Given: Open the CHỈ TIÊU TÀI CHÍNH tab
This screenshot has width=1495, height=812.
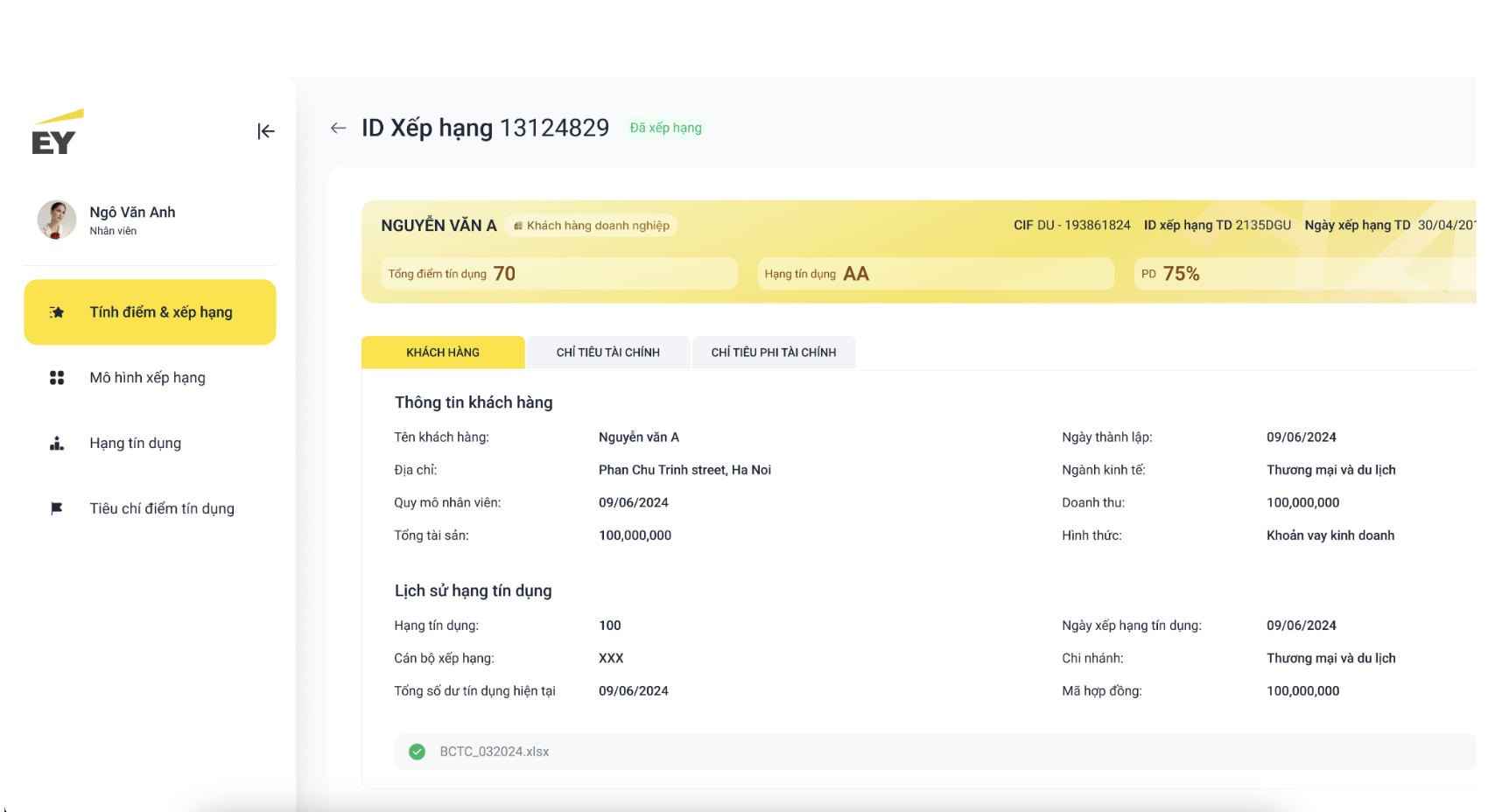Looking at the screenshot, I should pos(608,353).
